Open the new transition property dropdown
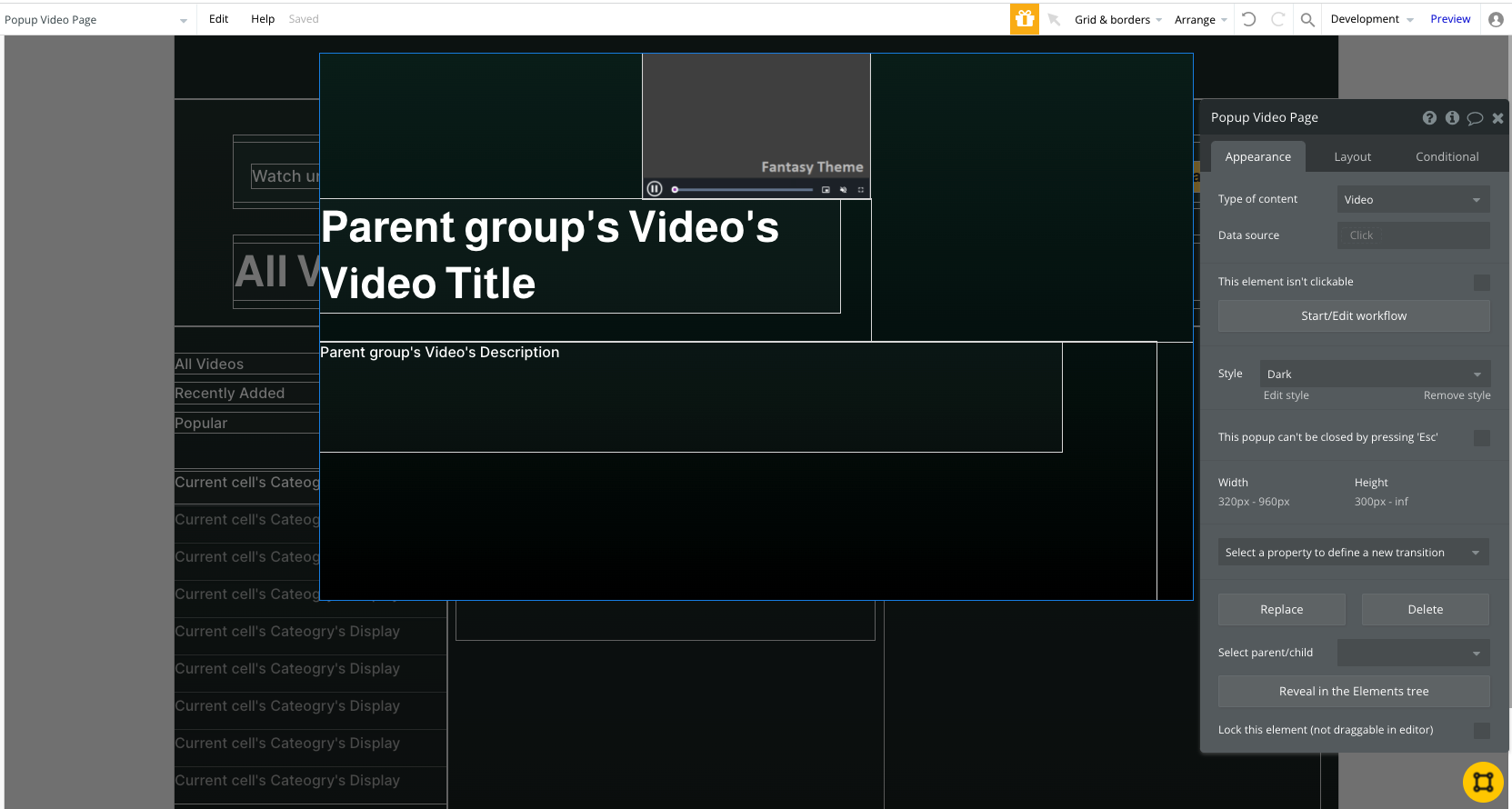 1354,553
